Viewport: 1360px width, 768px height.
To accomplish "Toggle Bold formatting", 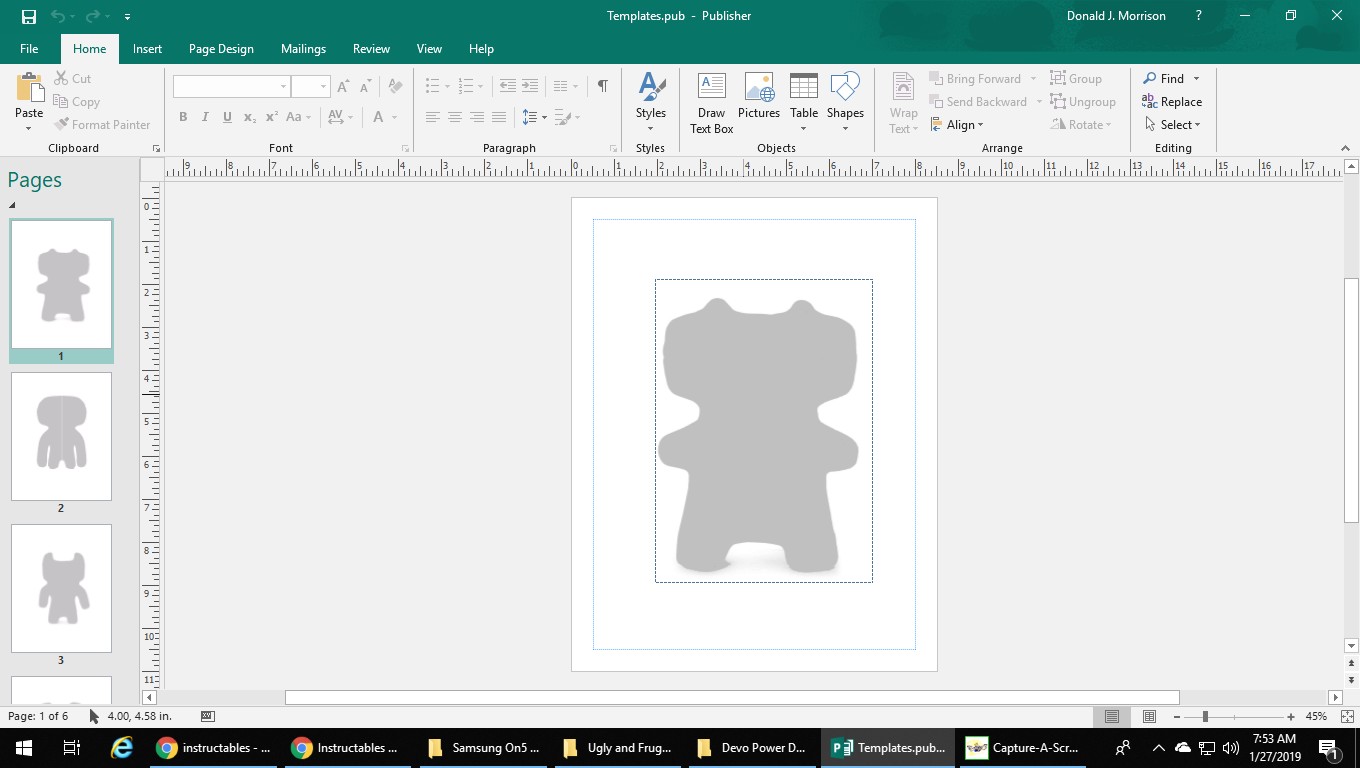I will click(183, 117).
